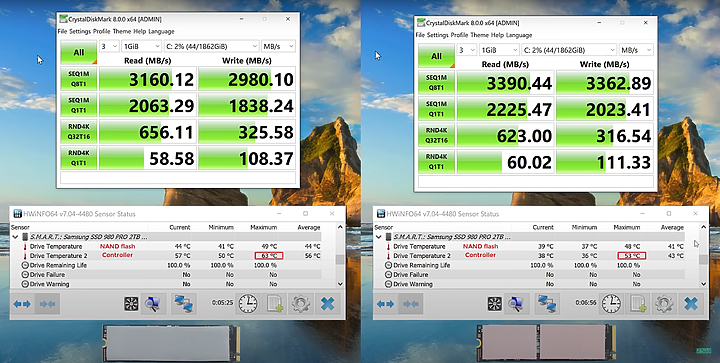Run SEQ1M Q1T1 test beside 2225.47
720x363 pixels.
pyautogui.click(x=436, y=108)
